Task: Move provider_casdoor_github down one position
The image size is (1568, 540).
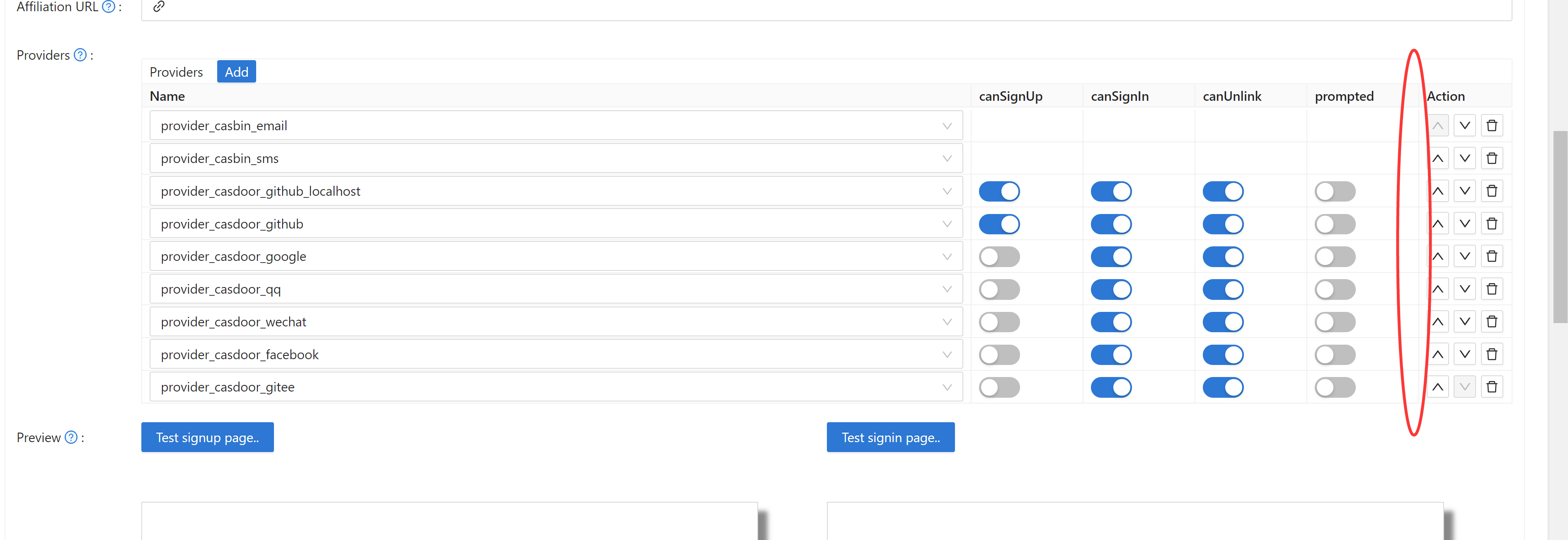Action: point(1464,223)
